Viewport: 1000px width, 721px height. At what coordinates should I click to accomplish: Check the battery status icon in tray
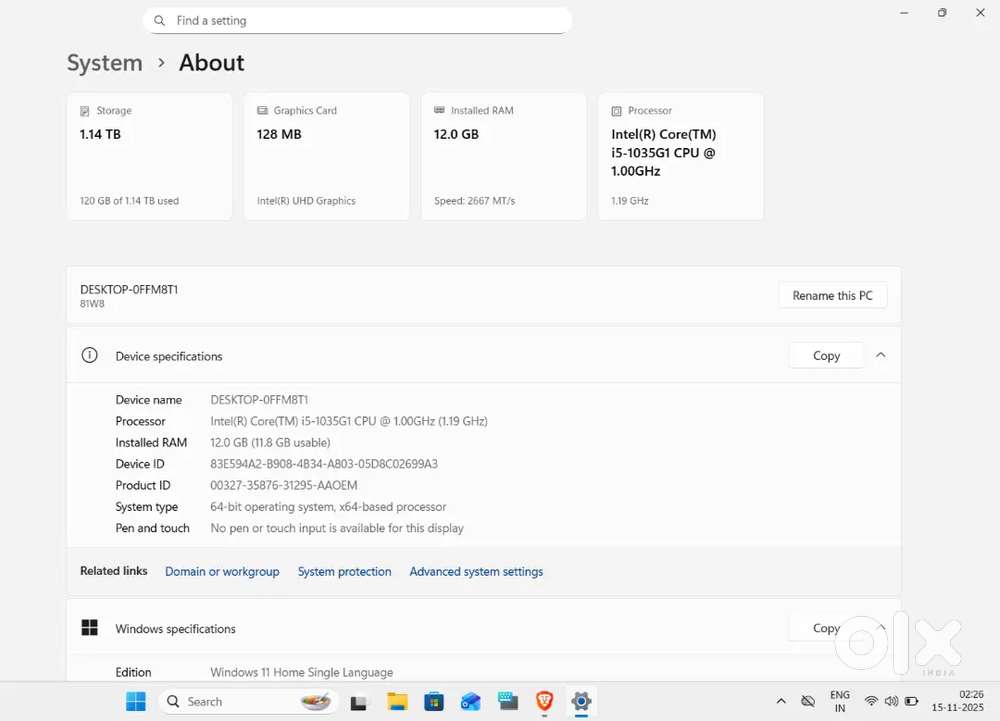click(x=910, y=701)
